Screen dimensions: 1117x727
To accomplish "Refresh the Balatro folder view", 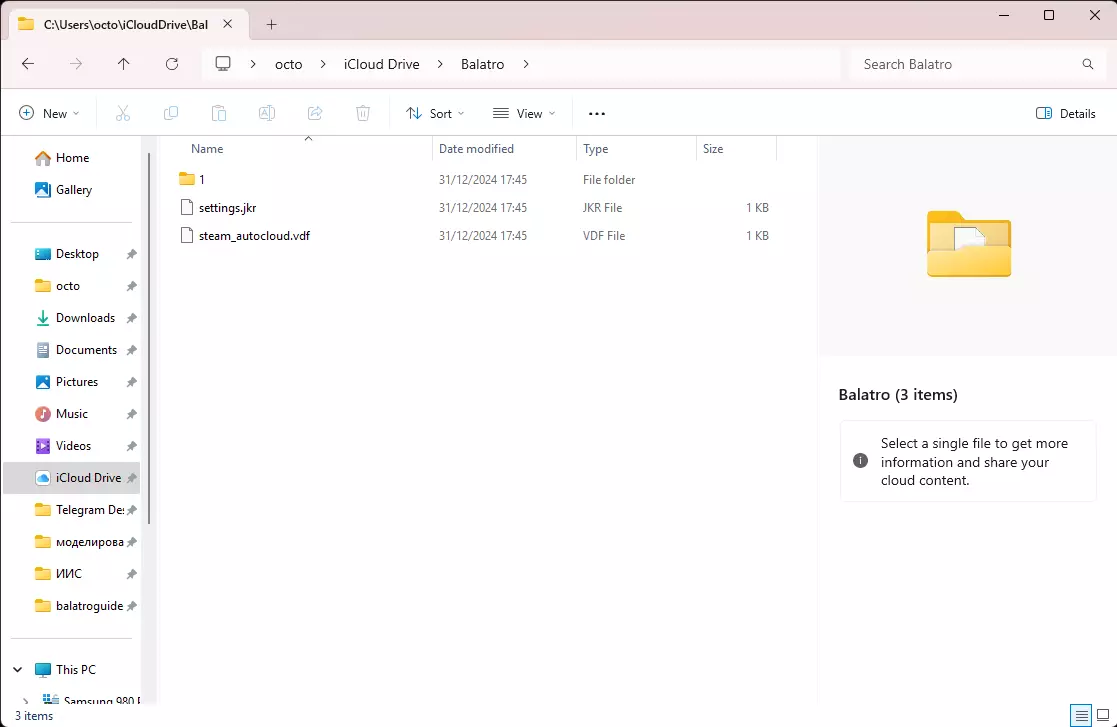I will coord(172,64).
